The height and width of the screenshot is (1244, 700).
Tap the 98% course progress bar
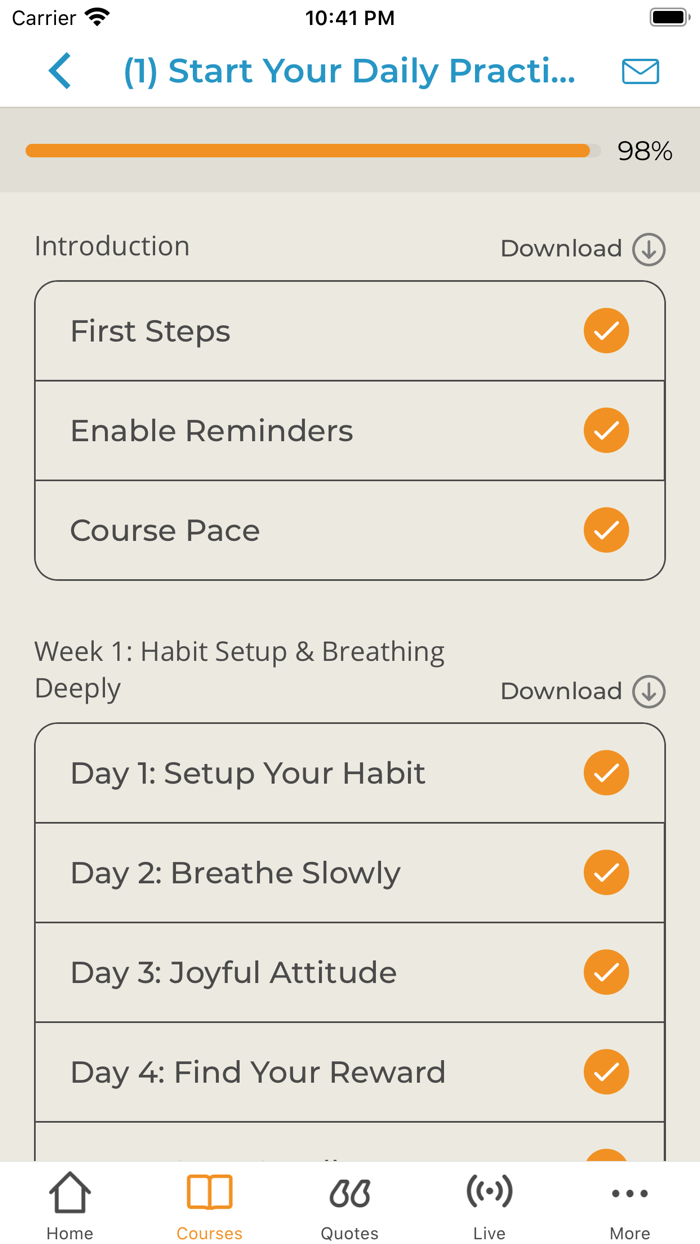308,150
